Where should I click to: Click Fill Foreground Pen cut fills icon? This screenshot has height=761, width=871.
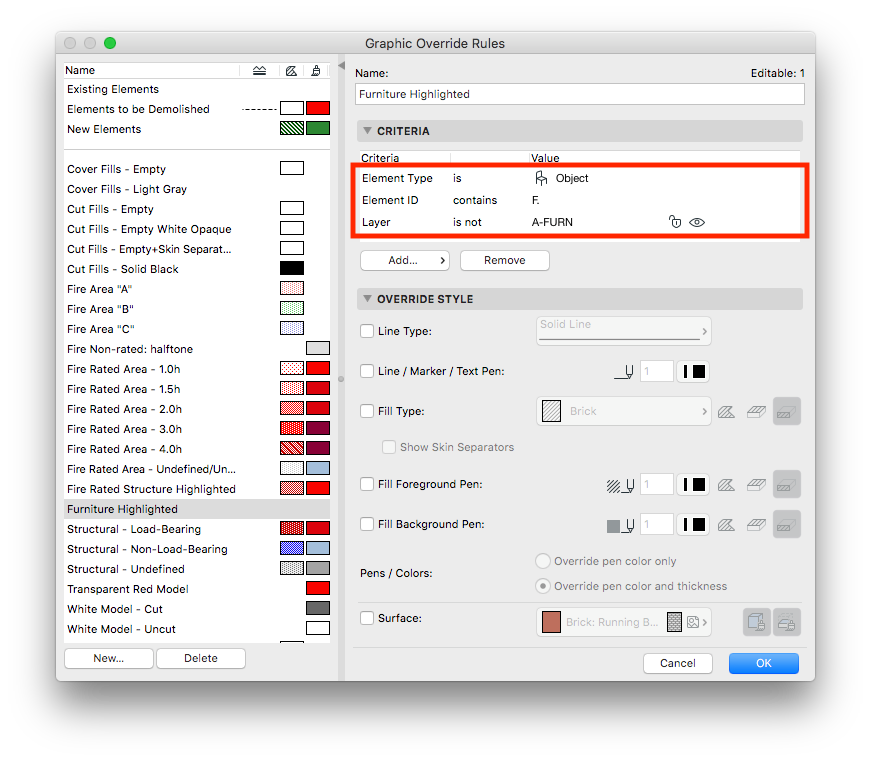[x=726, y=485]
